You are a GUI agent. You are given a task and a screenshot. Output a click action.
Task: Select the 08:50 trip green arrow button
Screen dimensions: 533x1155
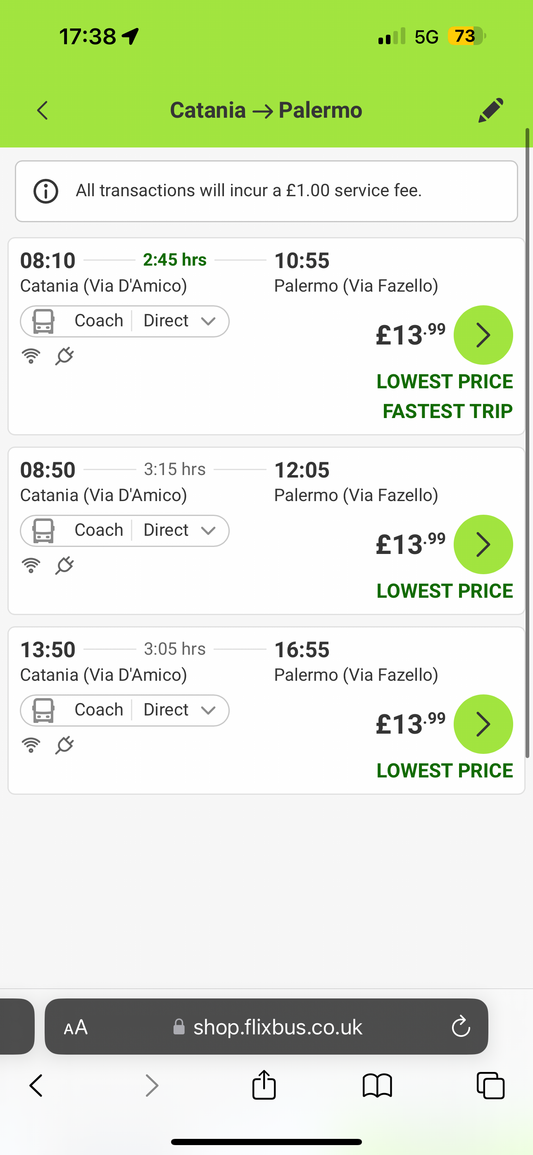pyautogui.click(x=483, y=544)
